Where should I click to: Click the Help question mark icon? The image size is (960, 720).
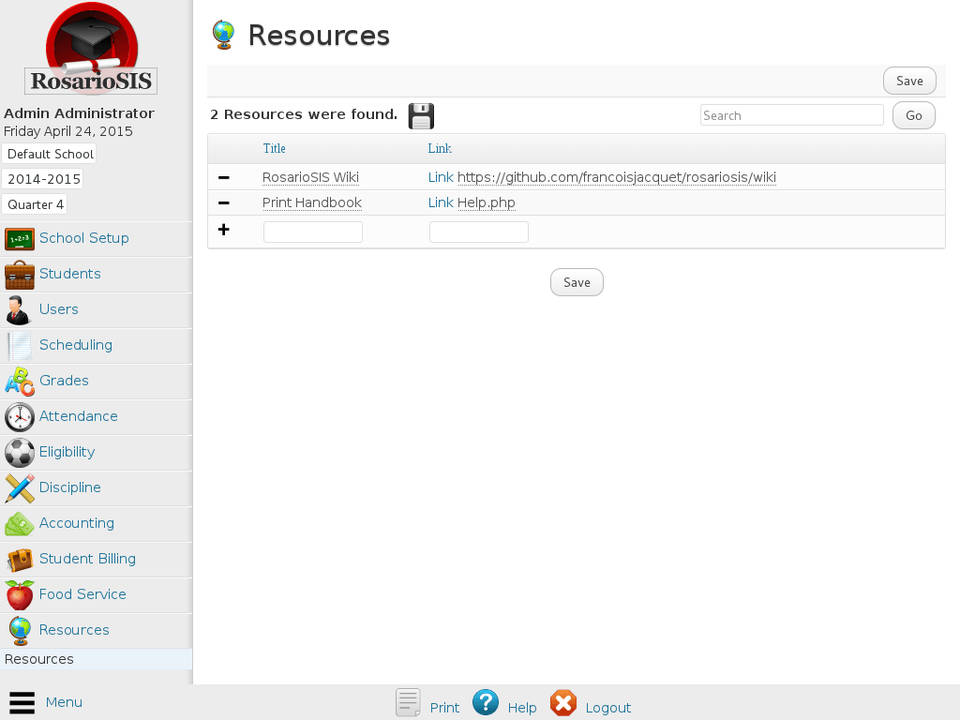(x=486, y=703)
